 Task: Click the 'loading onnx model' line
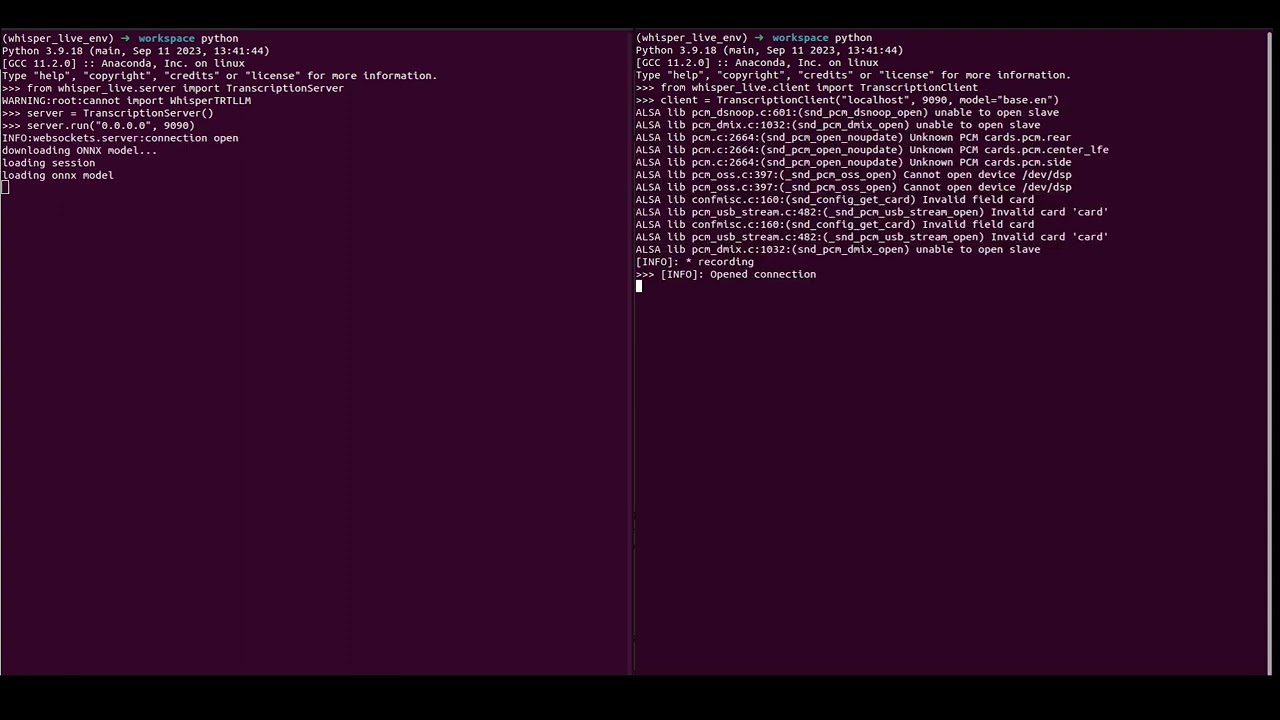[x=58, y=175]
